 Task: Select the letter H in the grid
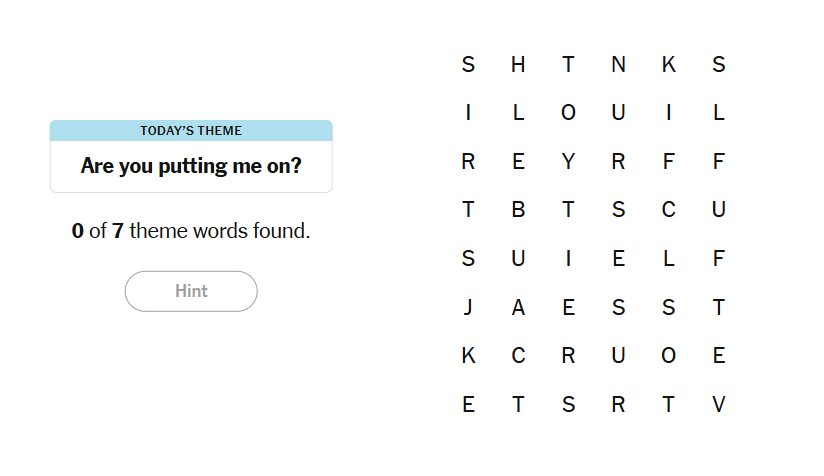[518, 65]
